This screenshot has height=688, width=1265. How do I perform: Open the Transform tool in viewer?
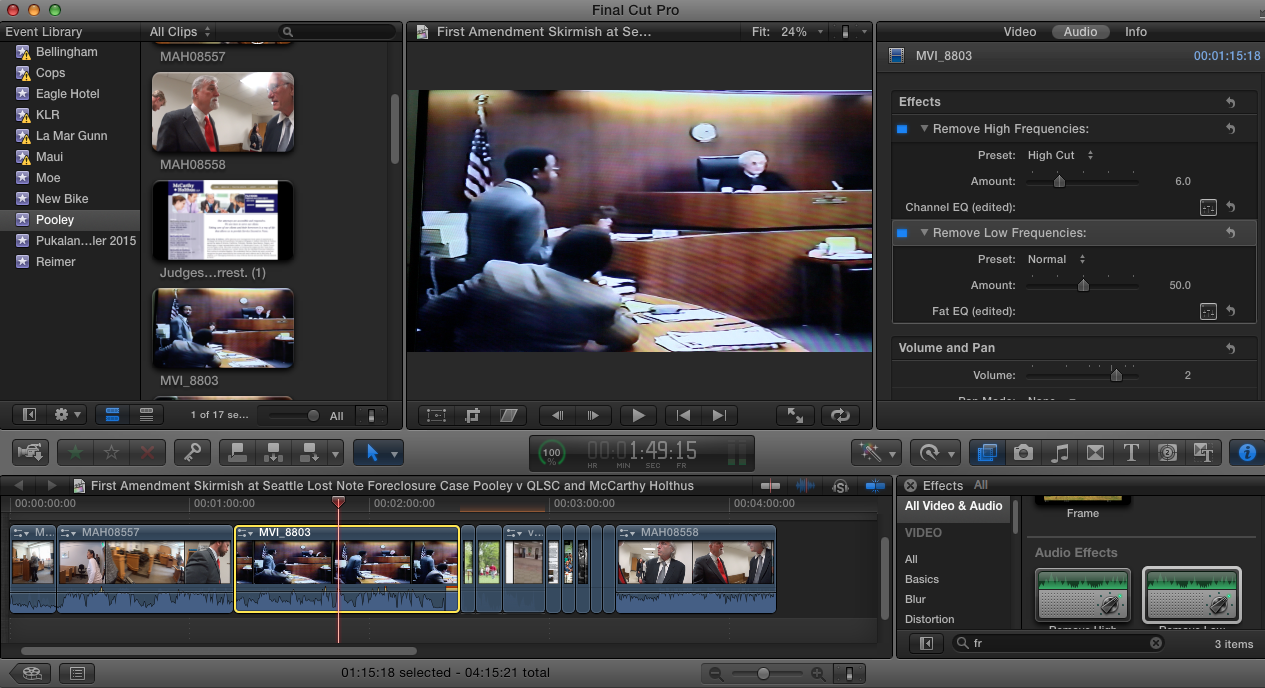point(437,415)
